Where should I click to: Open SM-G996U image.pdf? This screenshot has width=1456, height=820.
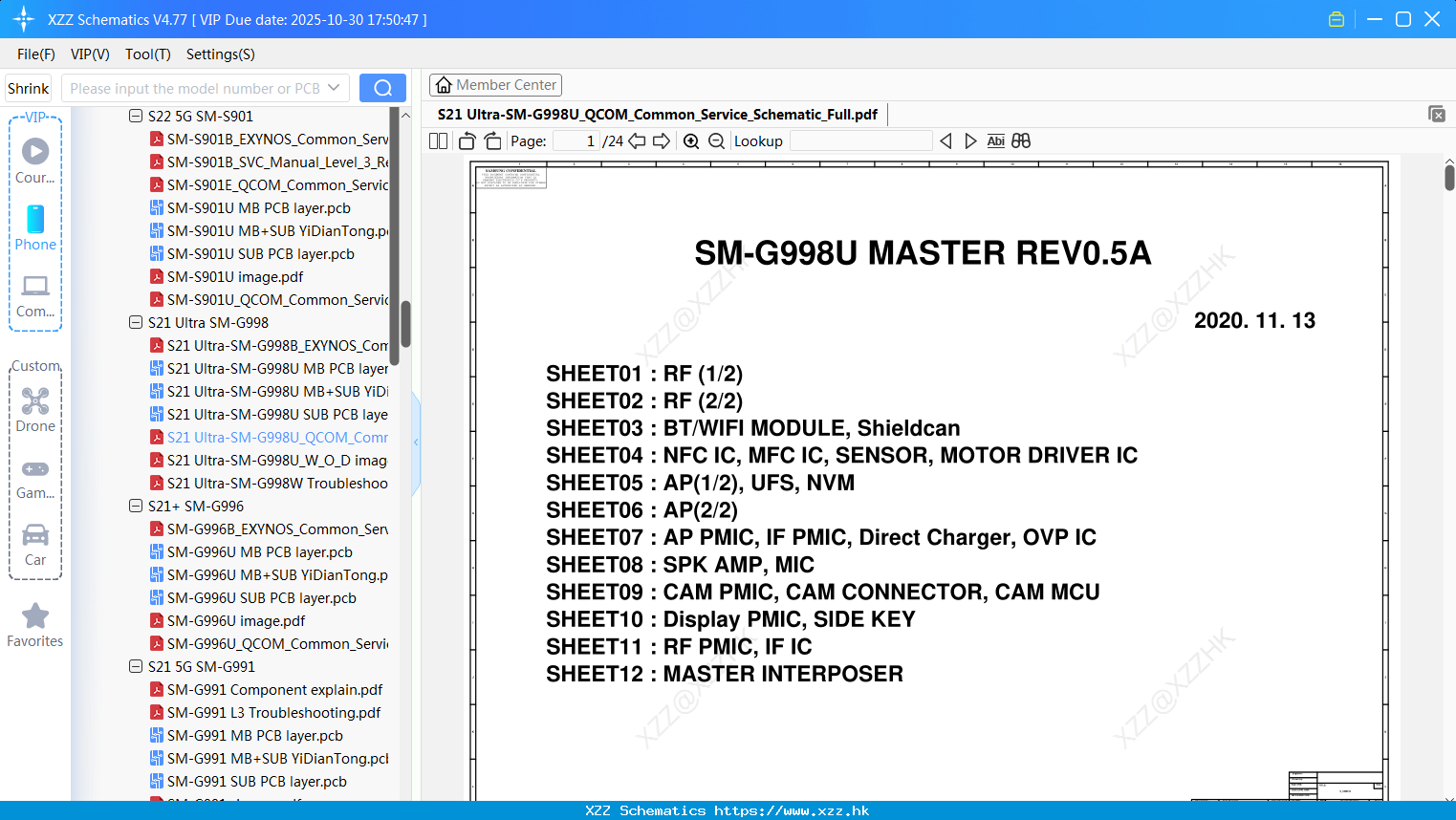[x=236, y=621]
